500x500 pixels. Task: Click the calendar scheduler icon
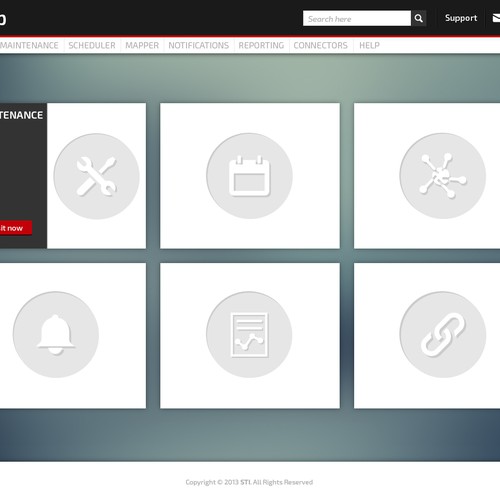(x=249, y=176)
